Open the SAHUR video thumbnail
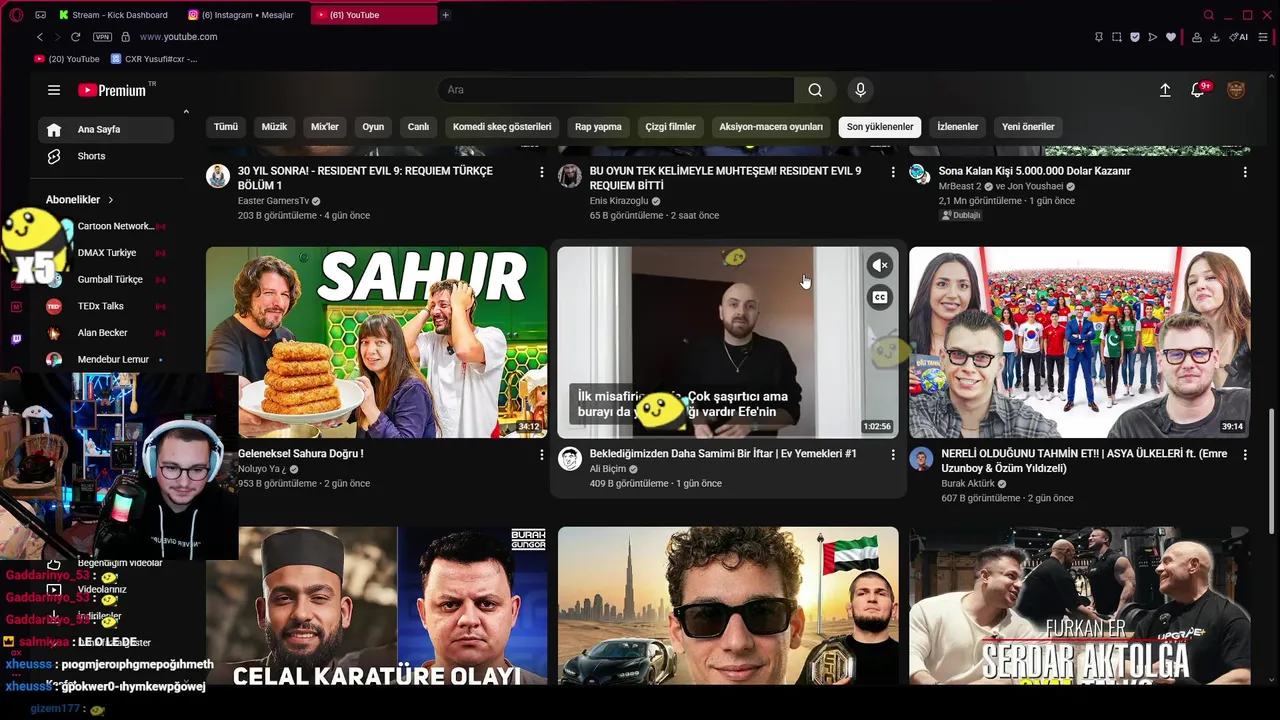1280x720 pixels. 377,342
